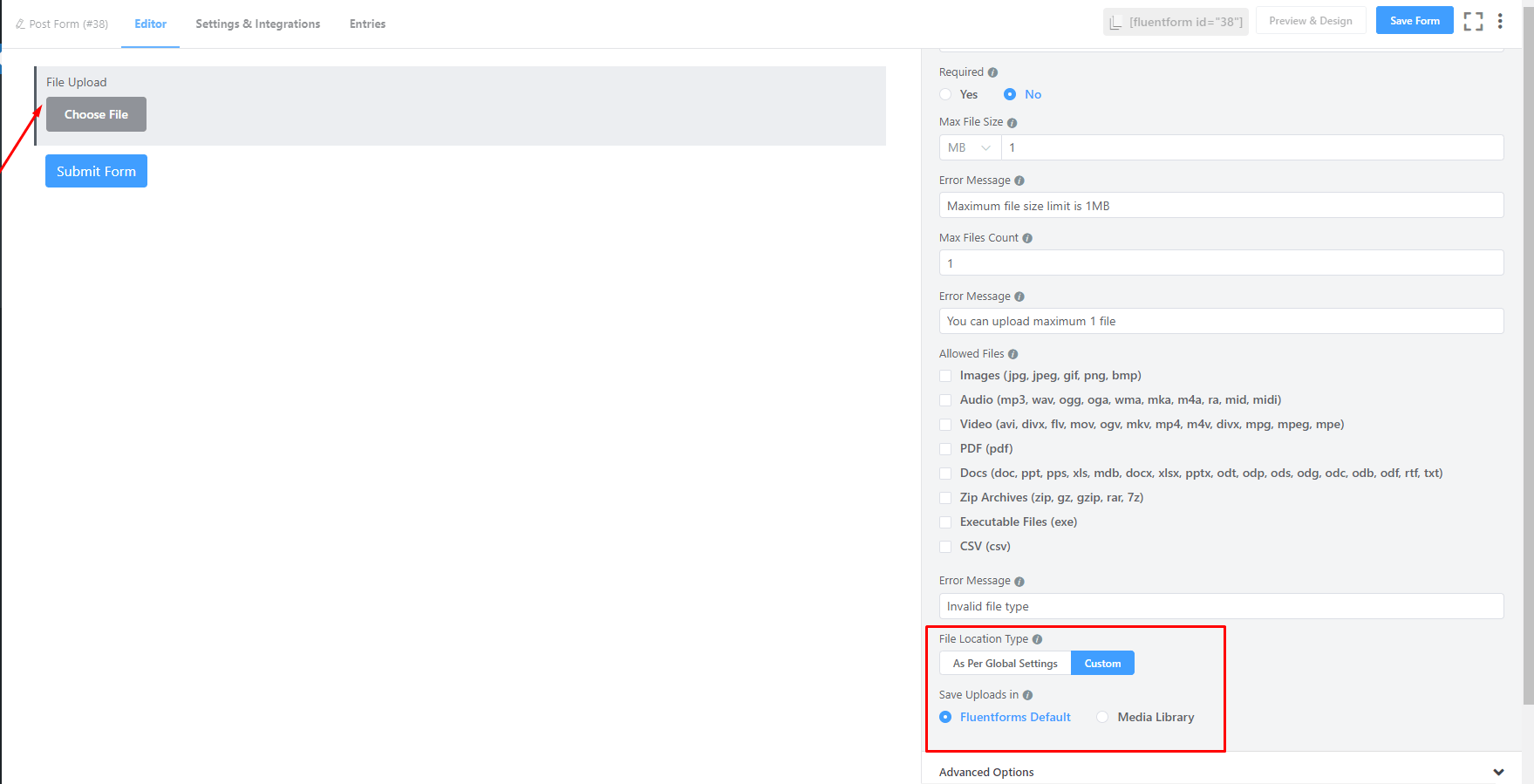This screenshot has height=784, width=1534.
Task: Open the MB file size unit dropdown
Action: click(x=970, y=148)
